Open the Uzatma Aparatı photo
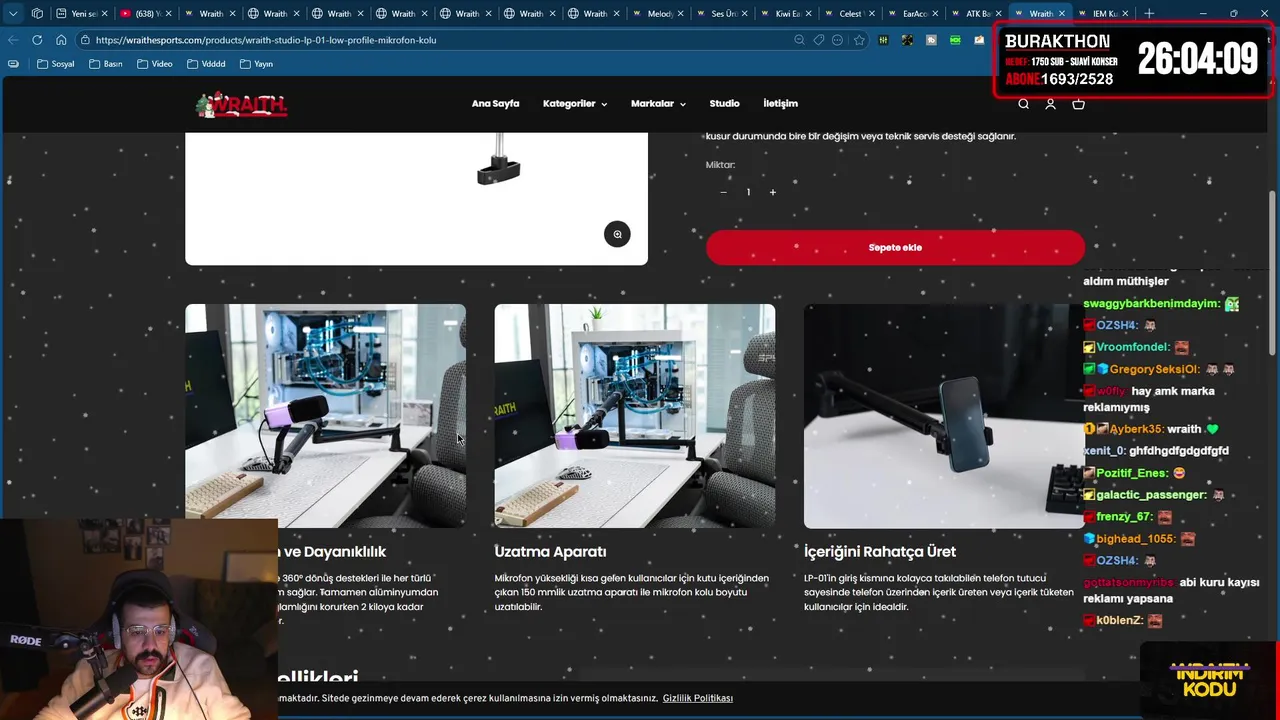The image size is (1280, 720). point(634,416)
